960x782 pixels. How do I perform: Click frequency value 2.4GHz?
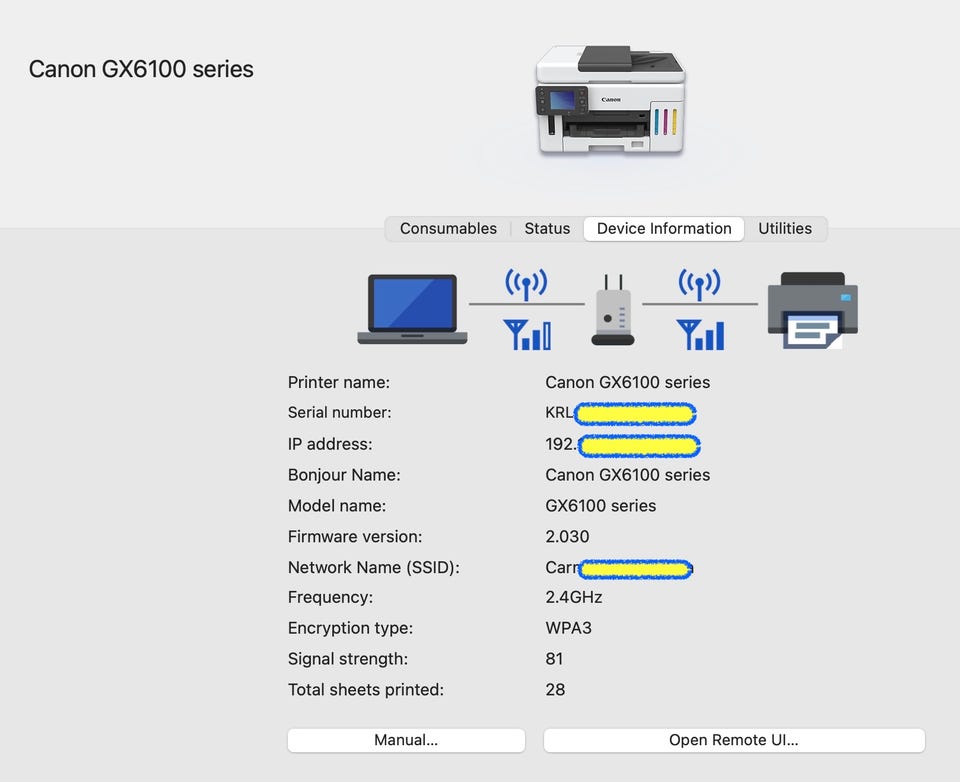(x=574, y=597)
